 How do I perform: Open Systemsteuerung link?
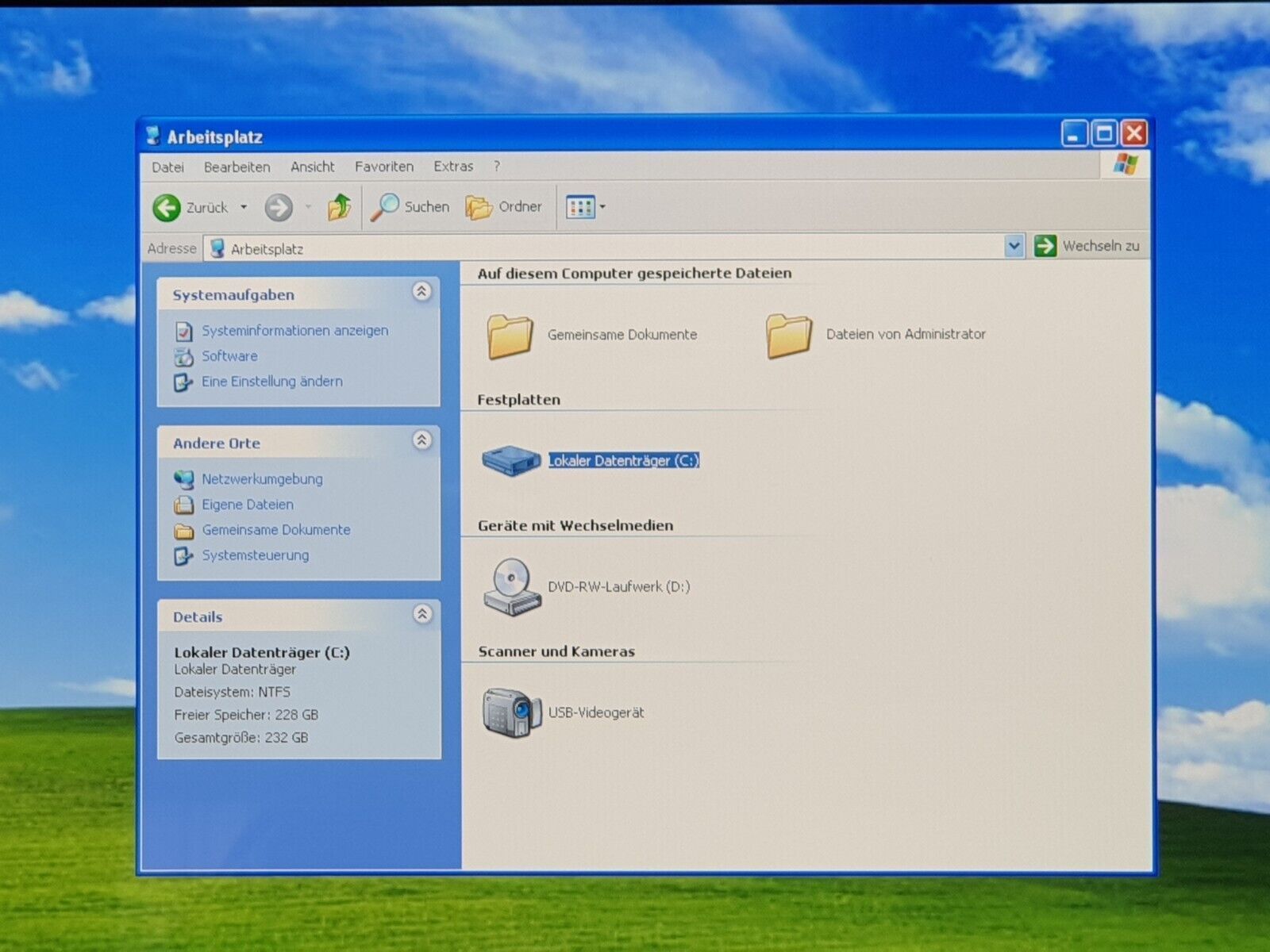pyautogui.click(x=256, y=555)
